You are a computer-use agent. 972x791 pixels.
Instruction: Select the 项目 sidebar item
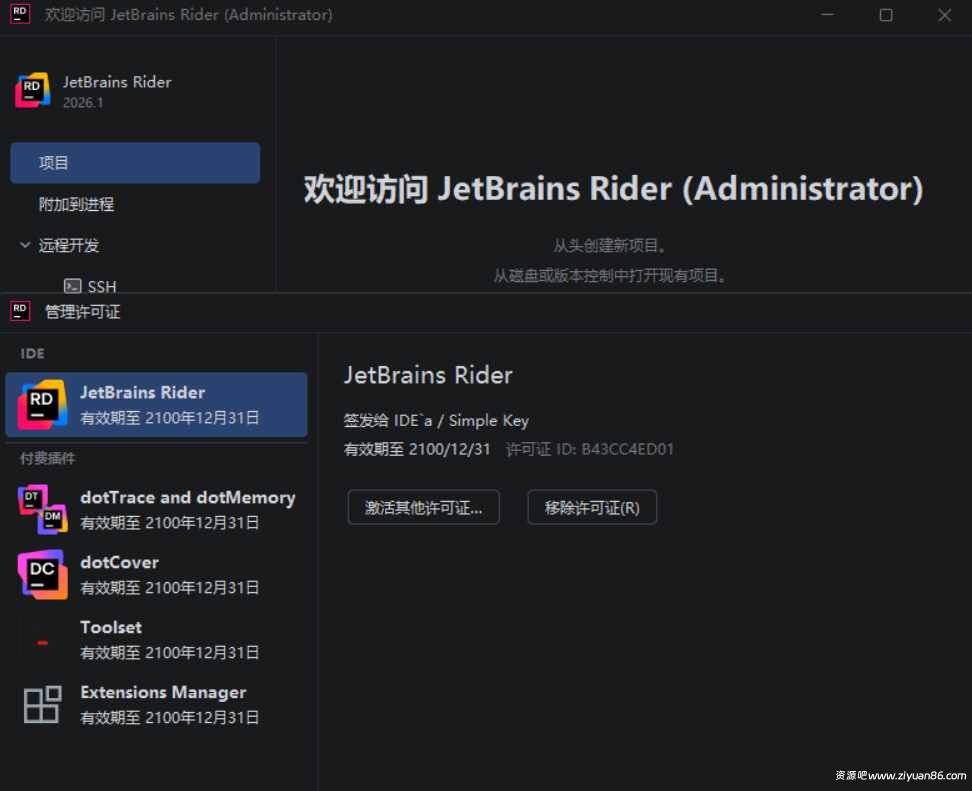[x=135, y=163]
